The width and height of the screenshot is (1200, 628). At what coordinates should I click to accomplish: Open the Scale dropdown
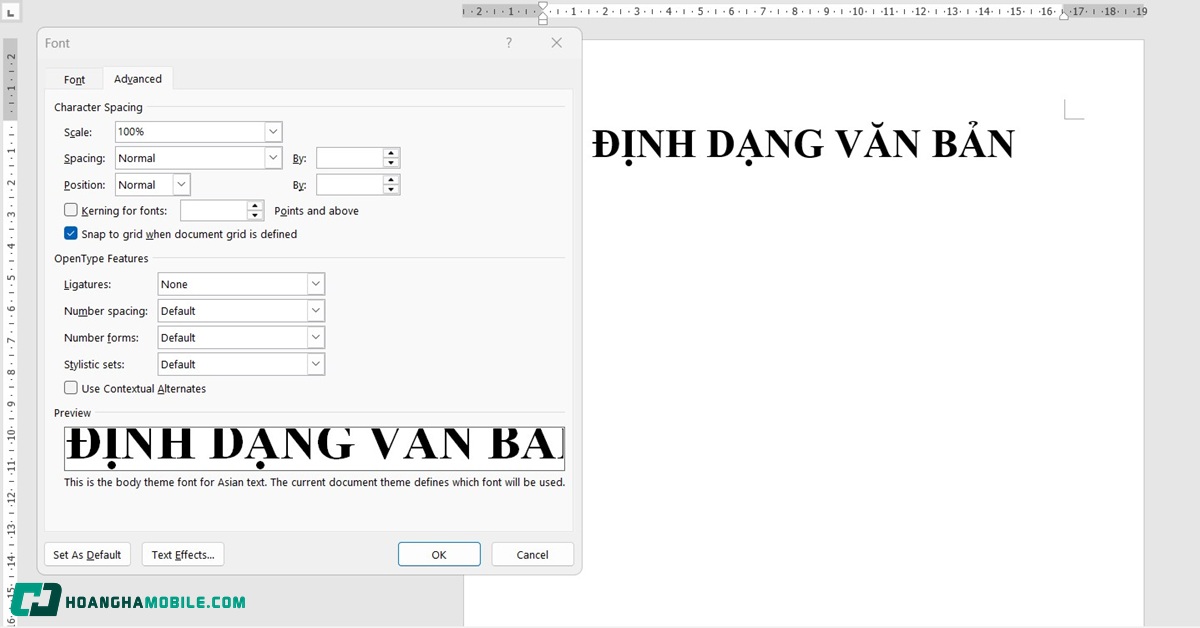(x=273, y=131)
